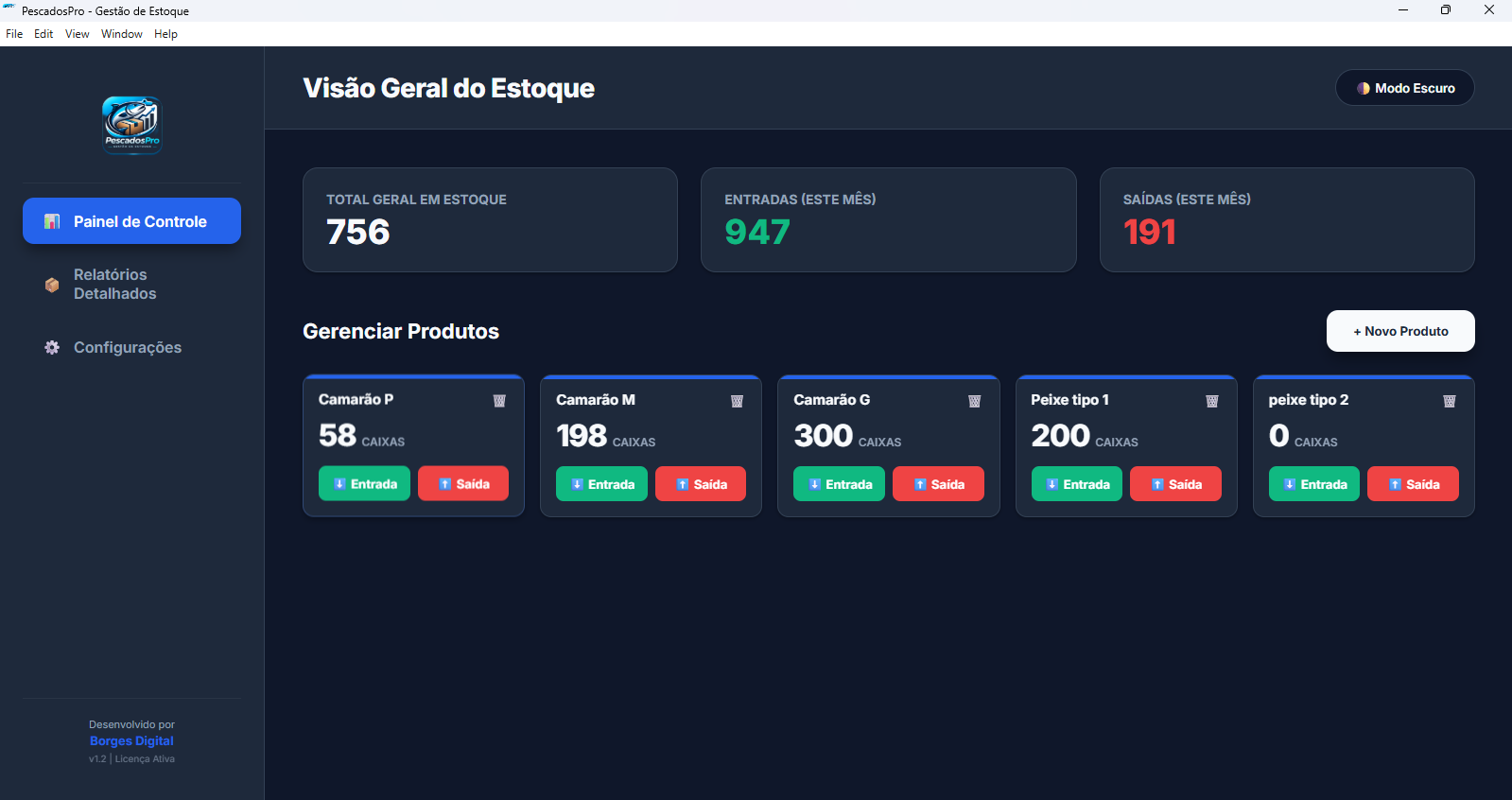Screen dimensions: 1512x800
Task: Click the trash icon on Camarão M card
Action: click(x=737, y=401)
